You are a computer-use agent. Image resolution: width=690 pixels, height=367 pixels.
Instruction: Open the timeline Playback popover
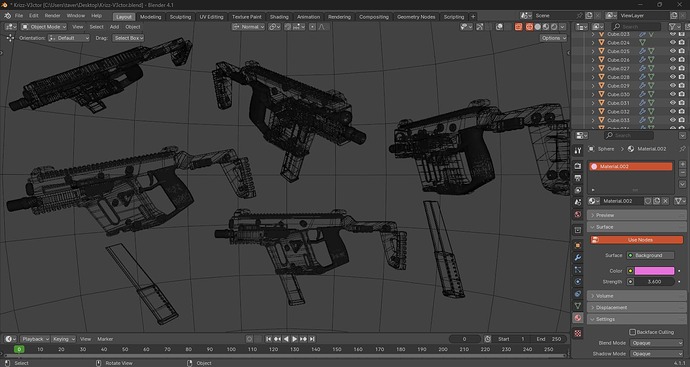35,339
